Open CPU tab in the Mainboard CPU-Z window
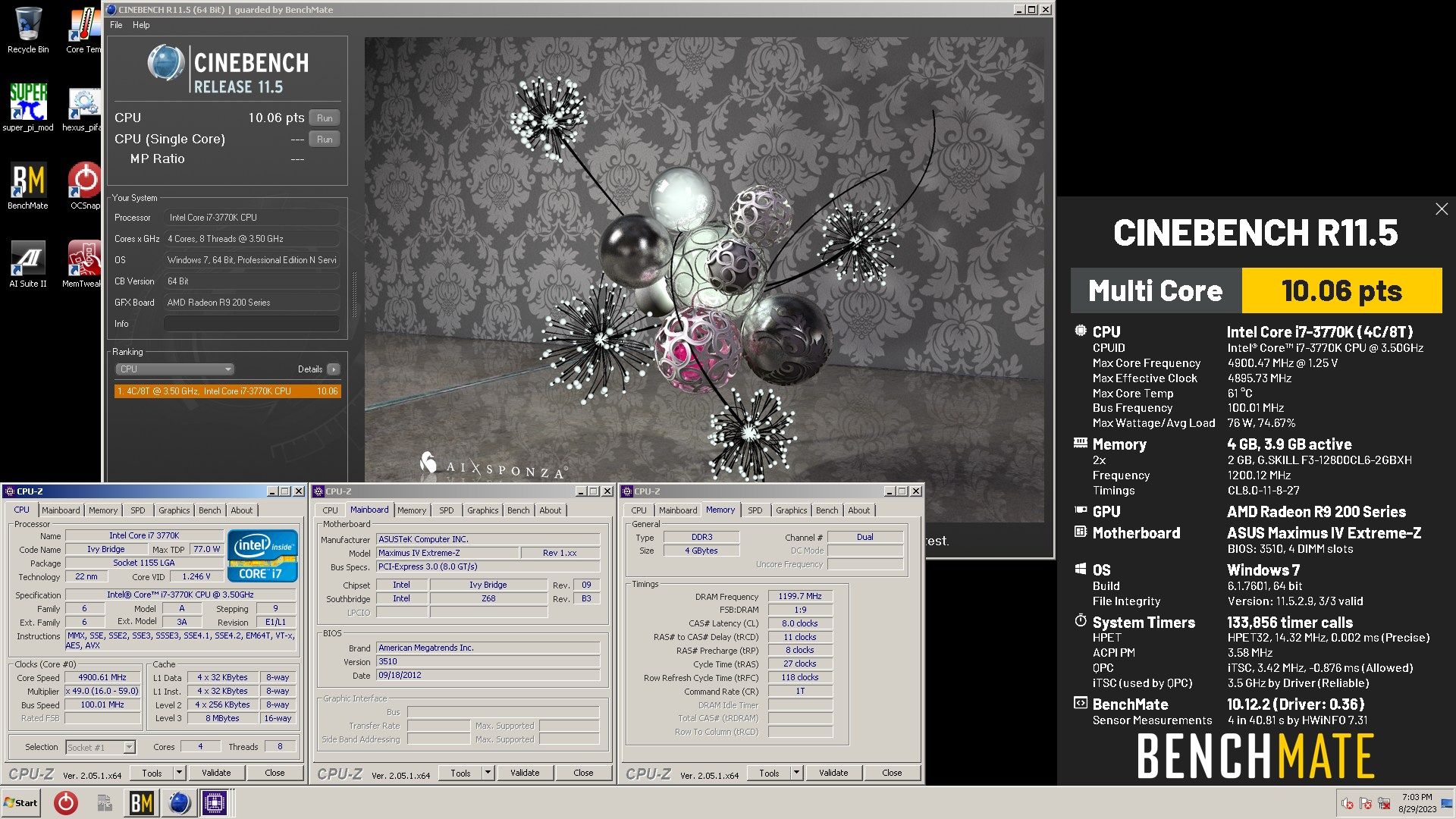The image size is (1456, 819). coord(331,510)
